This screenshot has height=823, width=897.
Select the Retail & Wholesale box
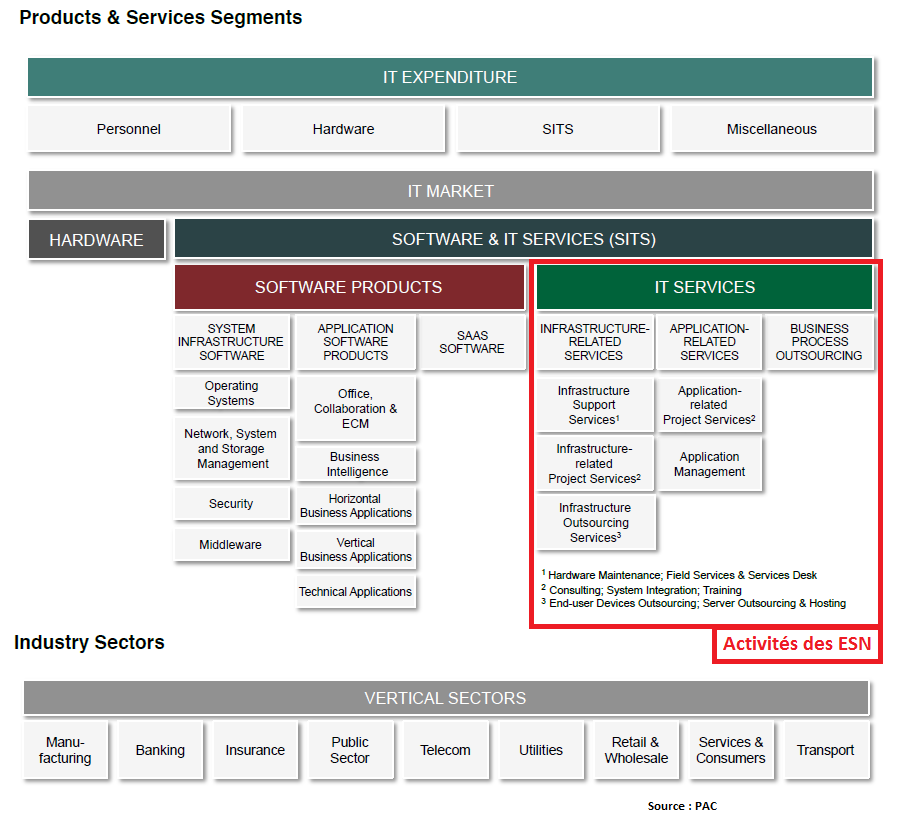(x=636, y=750)
